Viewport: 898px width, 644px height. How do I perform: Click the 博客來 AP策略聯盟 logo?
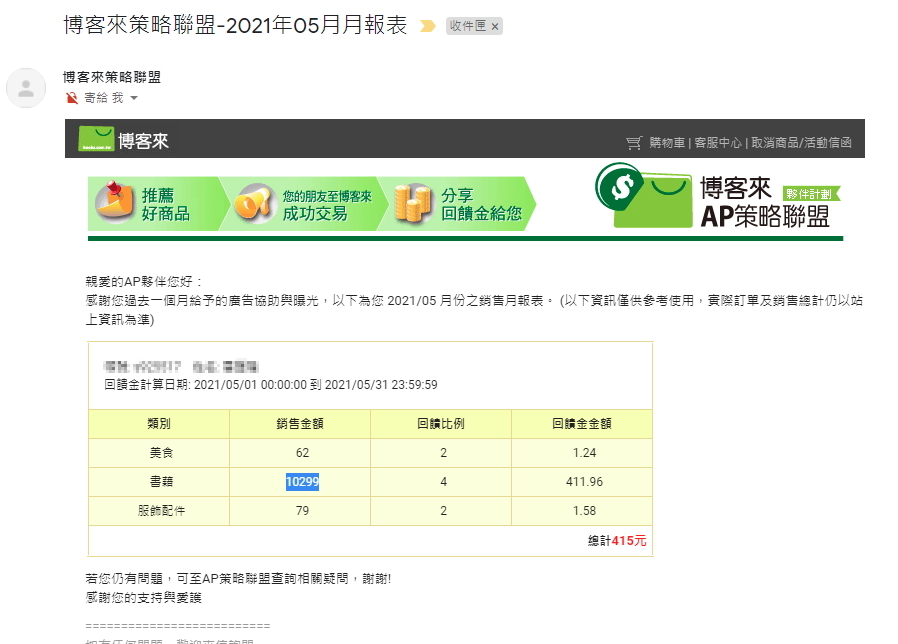[x=716, y=196]
